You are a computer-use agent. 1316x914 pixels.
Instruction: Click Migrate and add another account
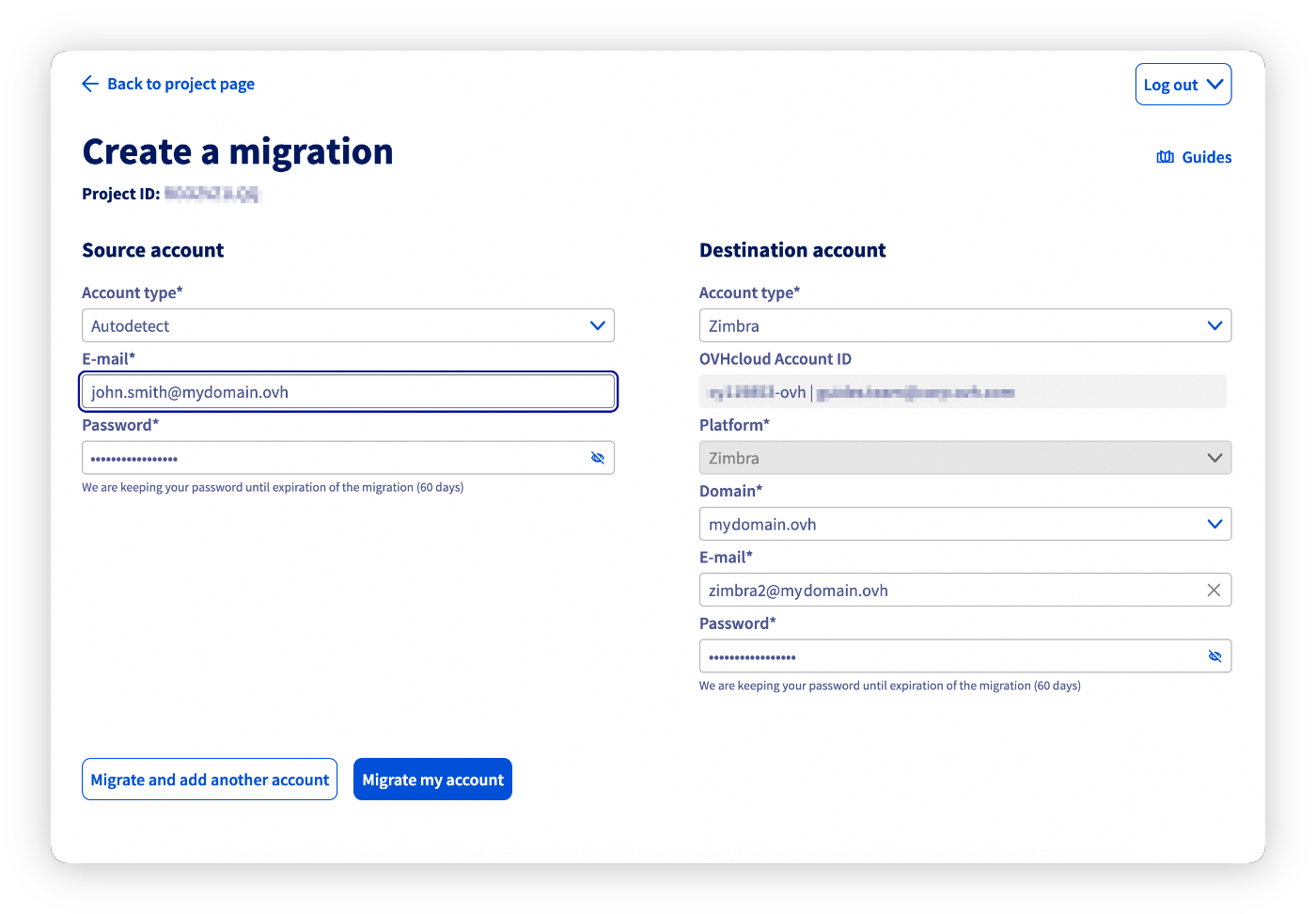[209, 779]
